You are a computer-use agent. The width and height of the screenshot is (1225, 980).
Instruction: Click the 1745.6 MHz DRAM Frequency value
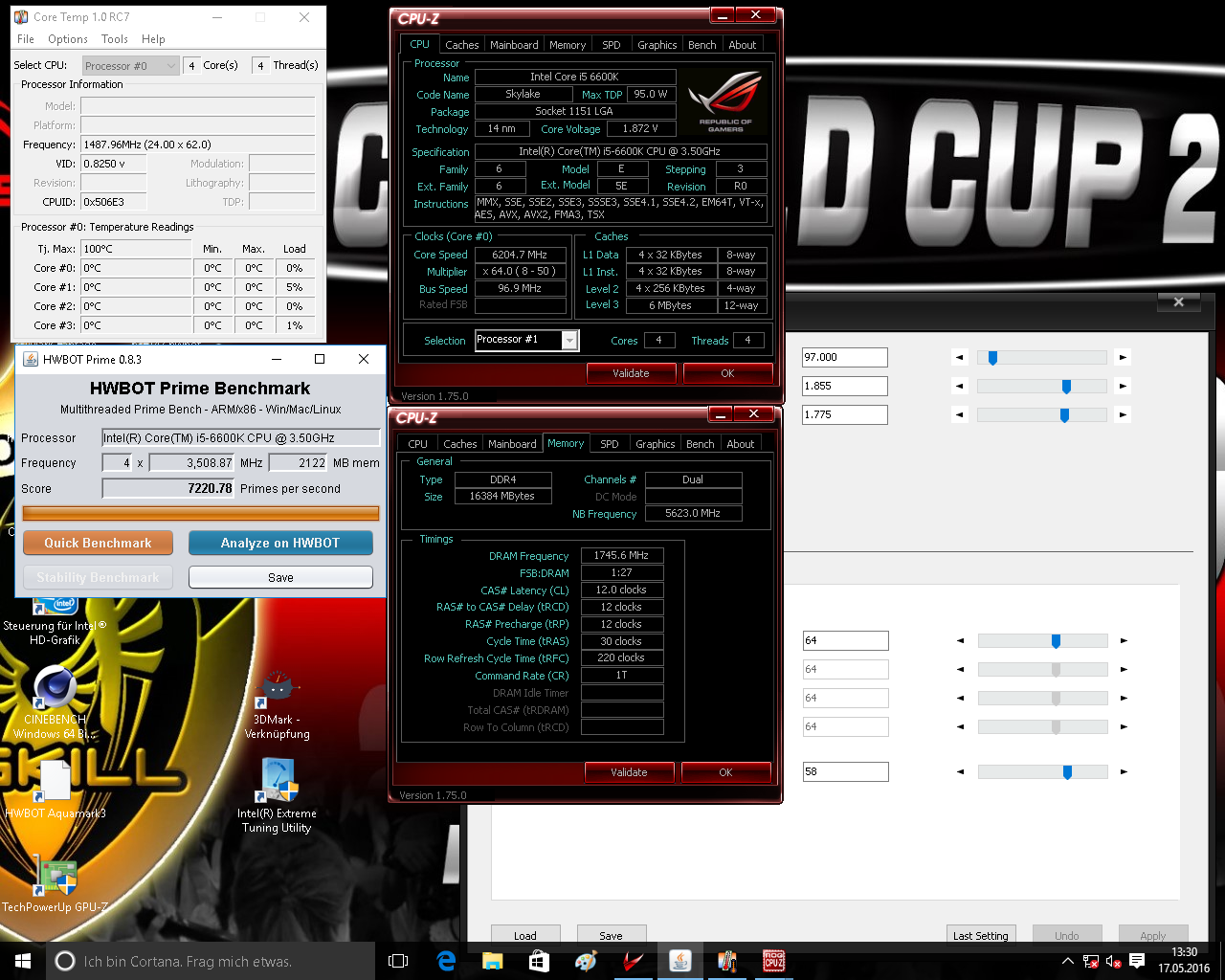click(621, 555)
